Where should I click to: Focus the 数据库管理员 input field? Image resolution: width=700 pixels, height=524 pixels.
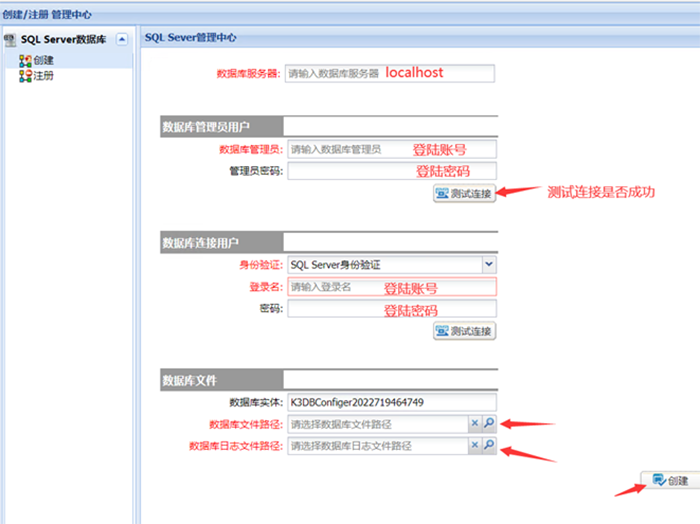pos(392,149)
